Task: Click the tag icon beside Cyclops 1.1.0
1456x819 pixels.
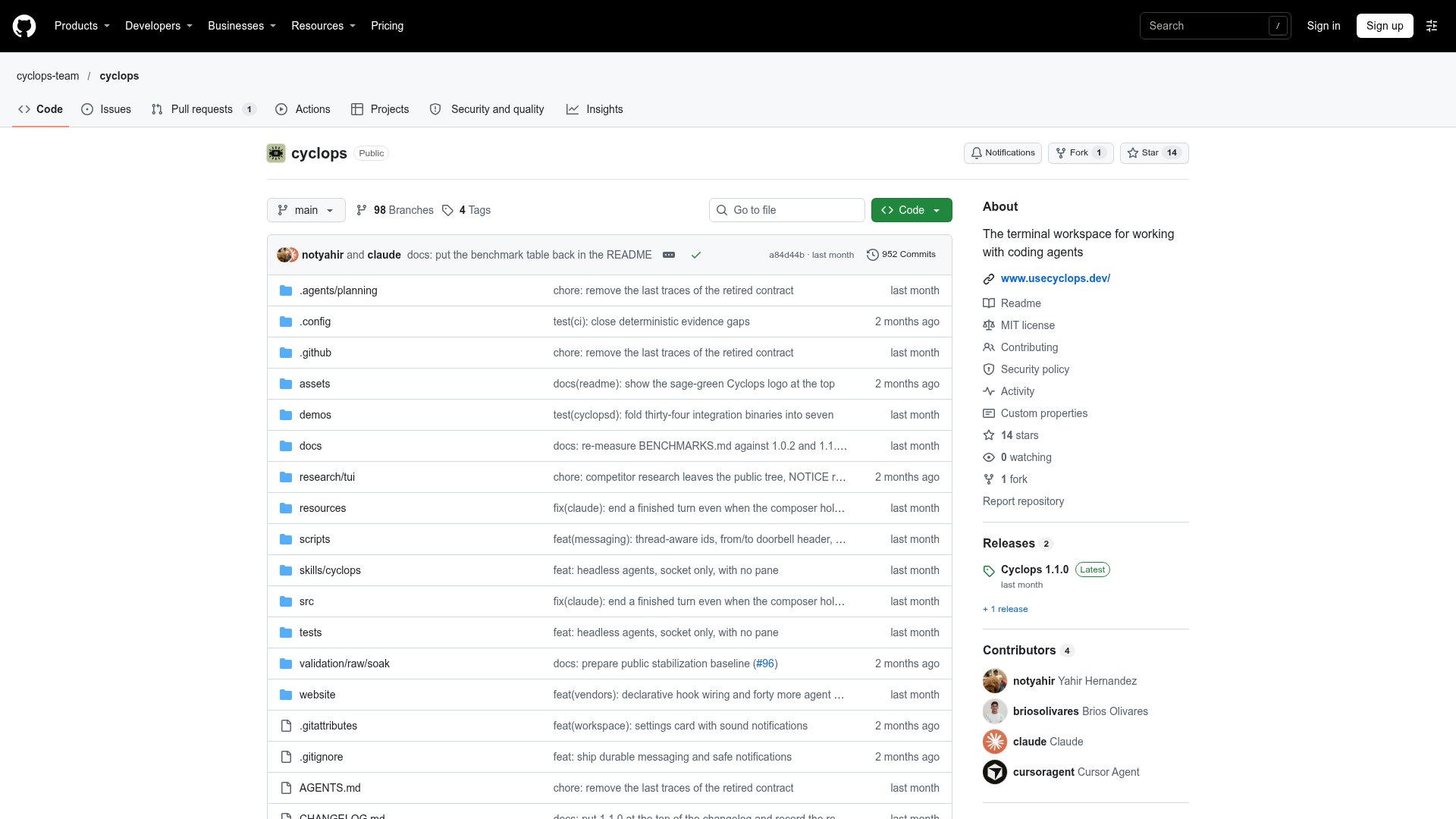Action: [x=989, y=571]
